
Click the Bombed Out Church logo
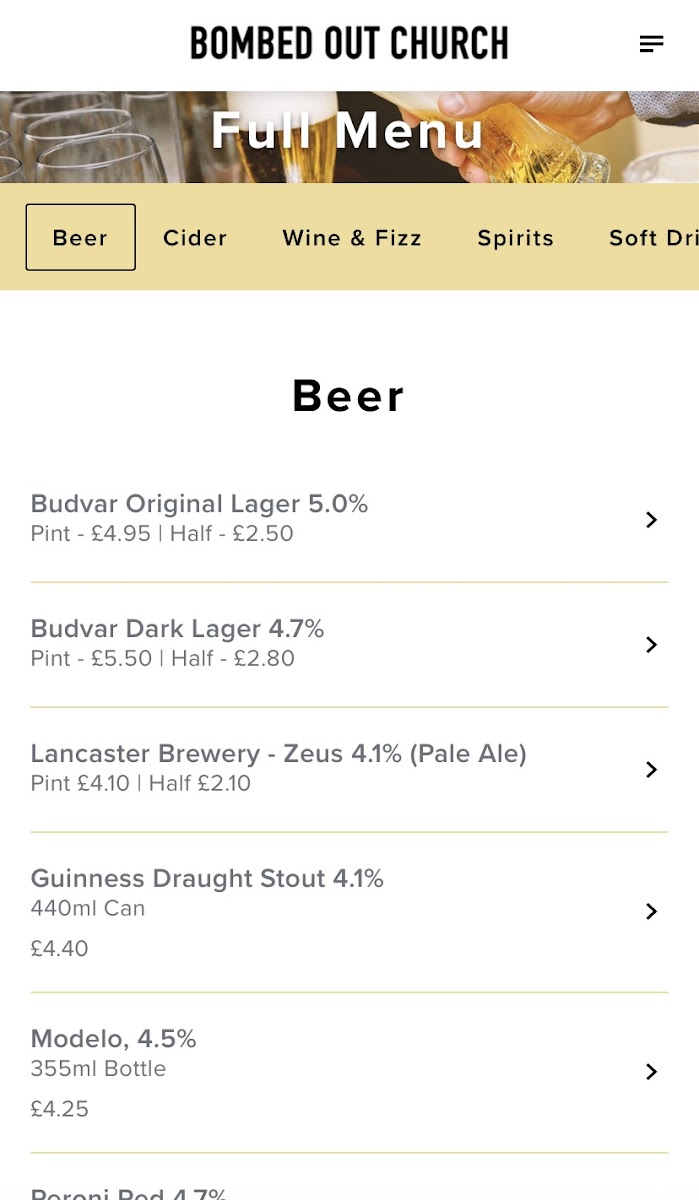coord(349,43)
